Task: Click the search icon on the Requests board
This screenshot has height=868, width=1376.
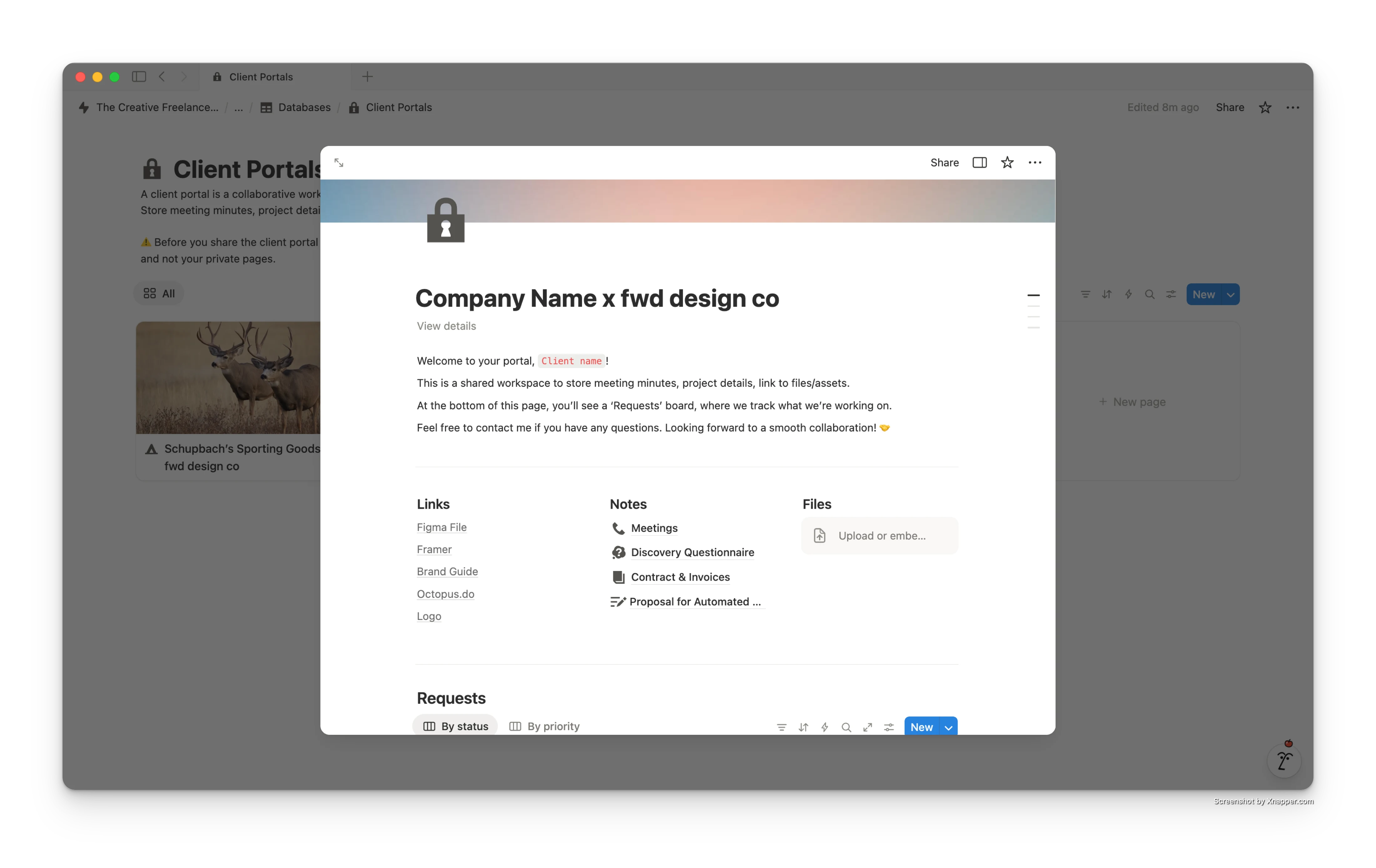Action: pyautogui.click(x=846, y=727)
